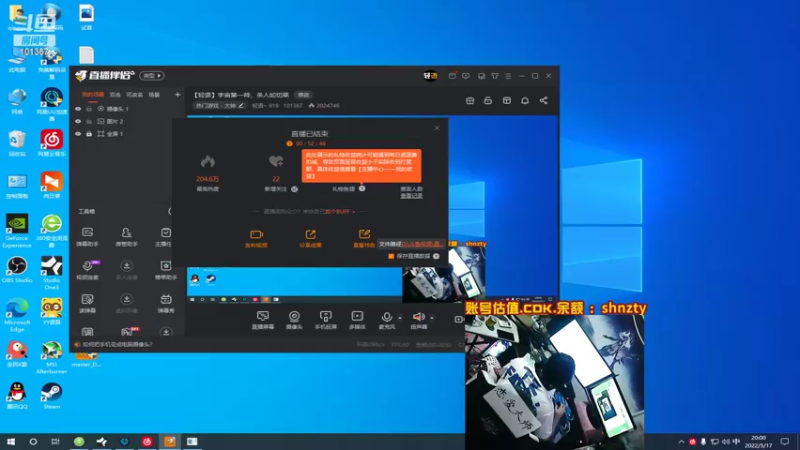
Task: Mute the 麦克风 microphone
Action: coord(387,320)
